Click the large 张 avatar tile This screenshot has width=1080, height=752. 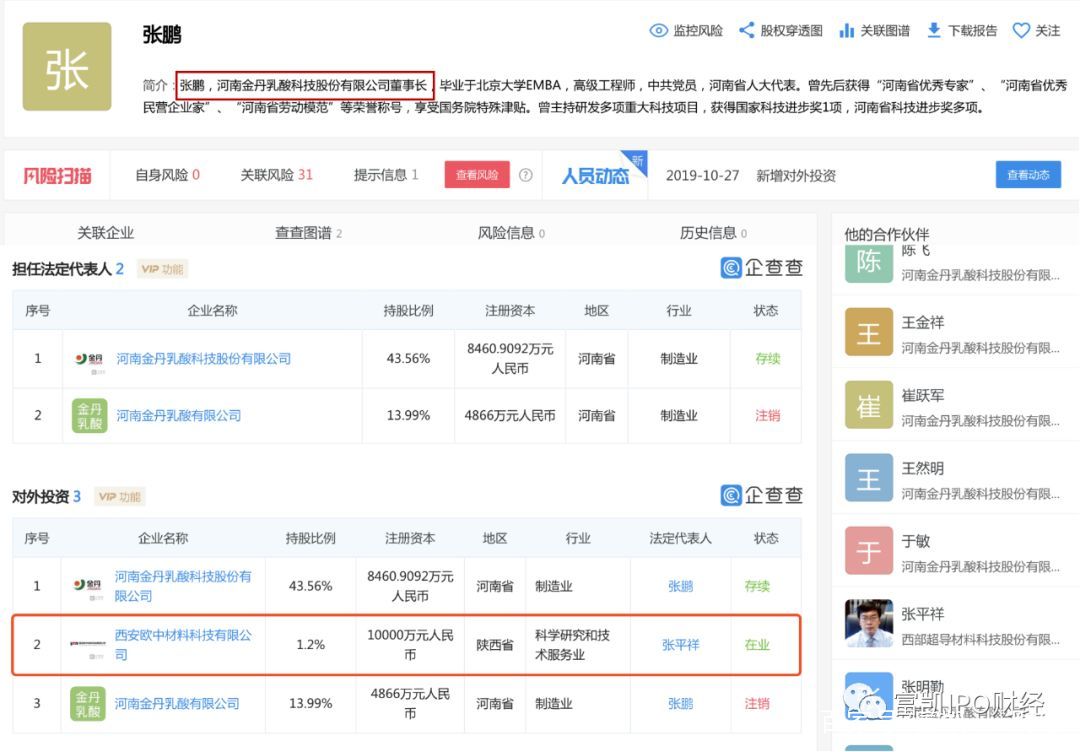coord(67,67)
